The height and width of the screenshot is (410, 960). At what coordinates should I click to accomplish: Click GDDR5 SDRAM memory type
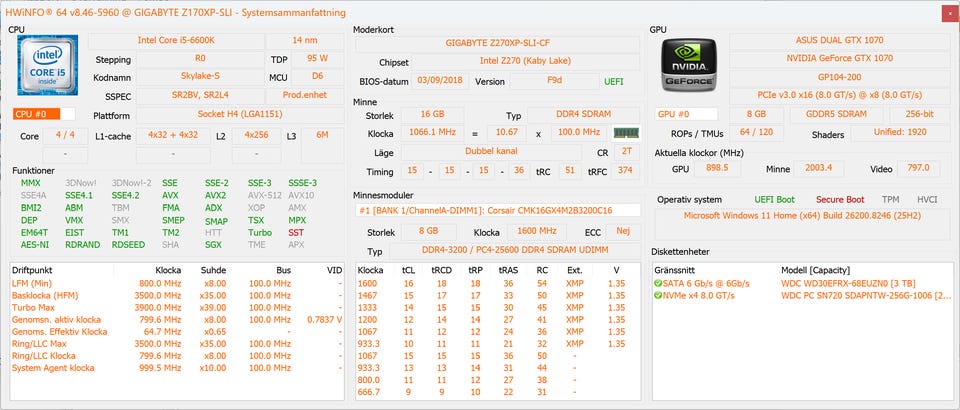click(x=836, y=114)
